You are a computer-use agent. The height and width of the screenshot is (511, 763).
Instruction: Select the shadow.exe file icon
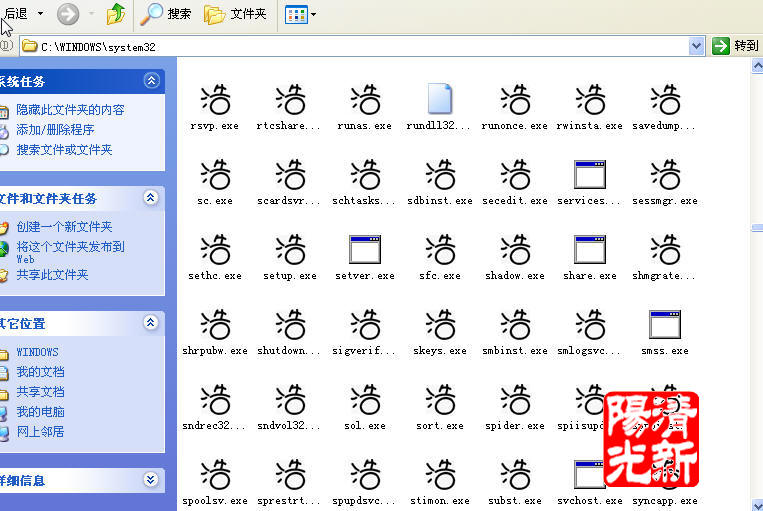point(515,249)
